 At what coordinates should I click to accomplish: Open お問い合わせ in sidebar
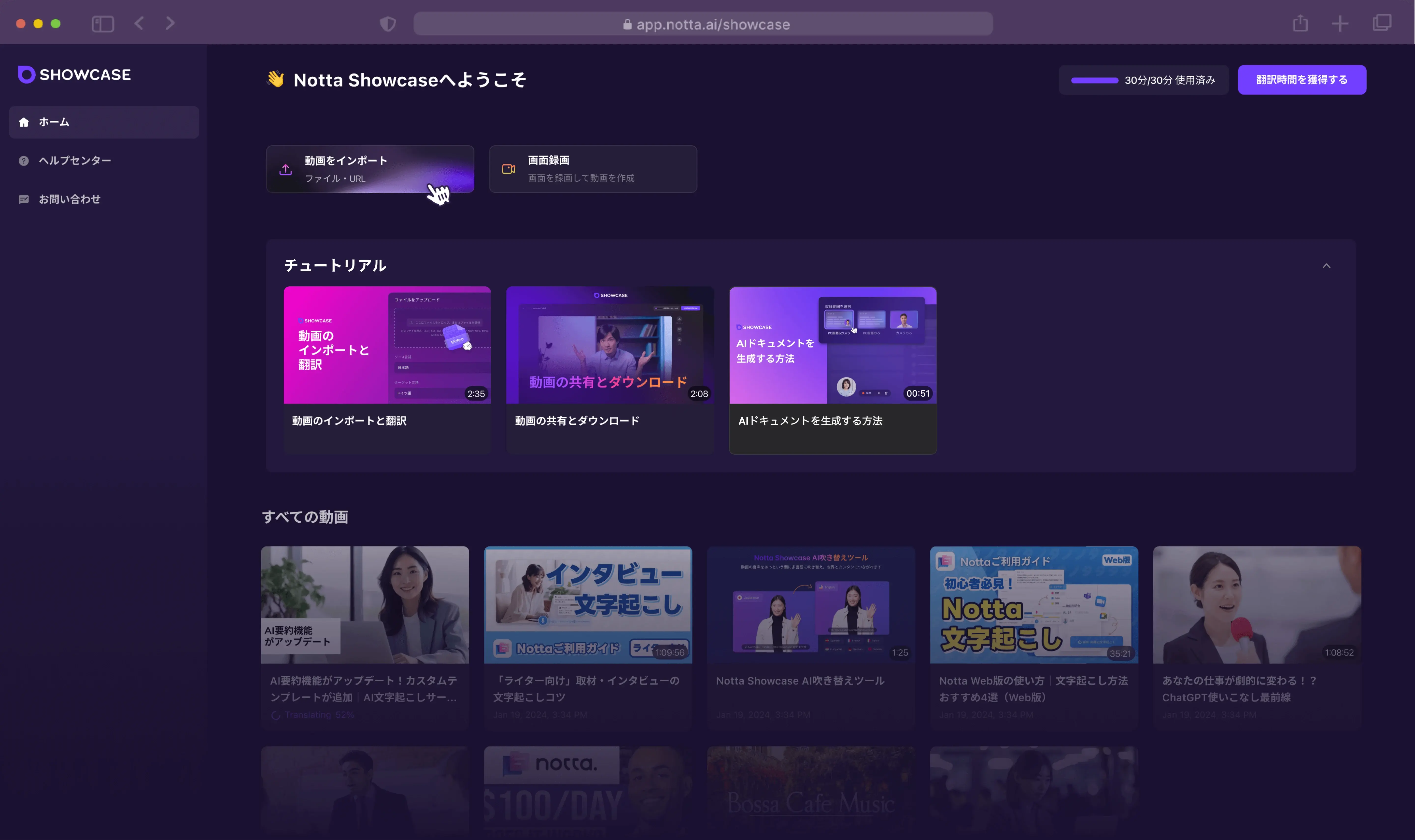coord(104,199)
